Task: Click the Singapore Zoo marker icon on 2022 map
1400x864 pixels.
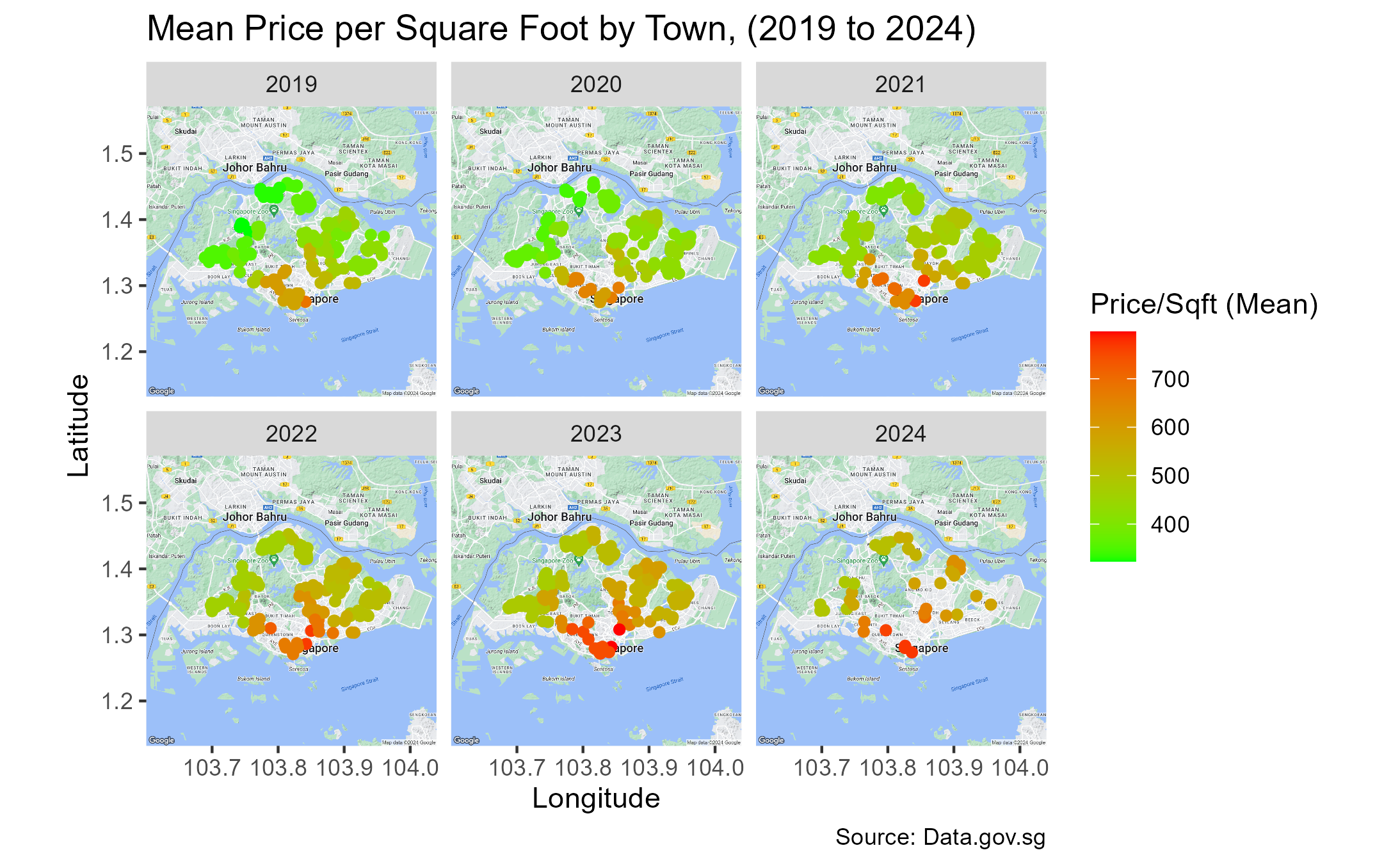Action: pos(274,560)
